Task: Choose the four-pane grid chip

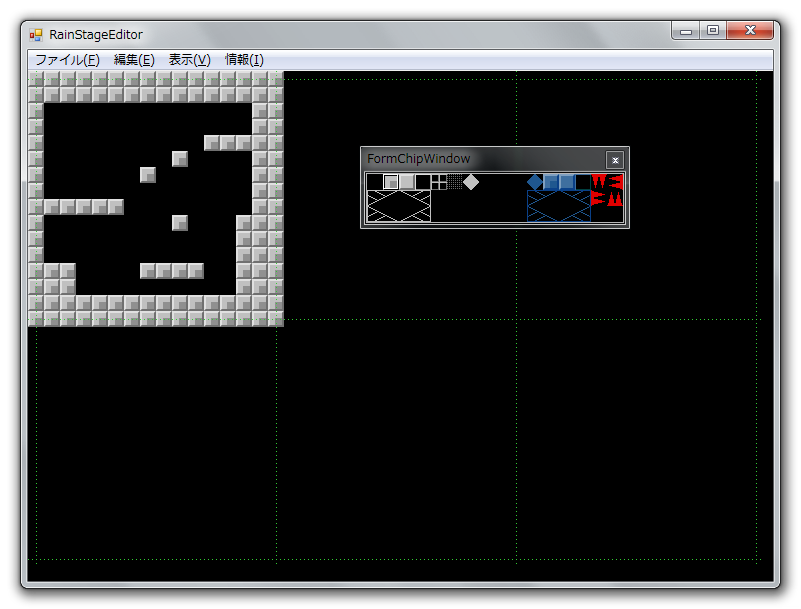Action: (439, 181)
